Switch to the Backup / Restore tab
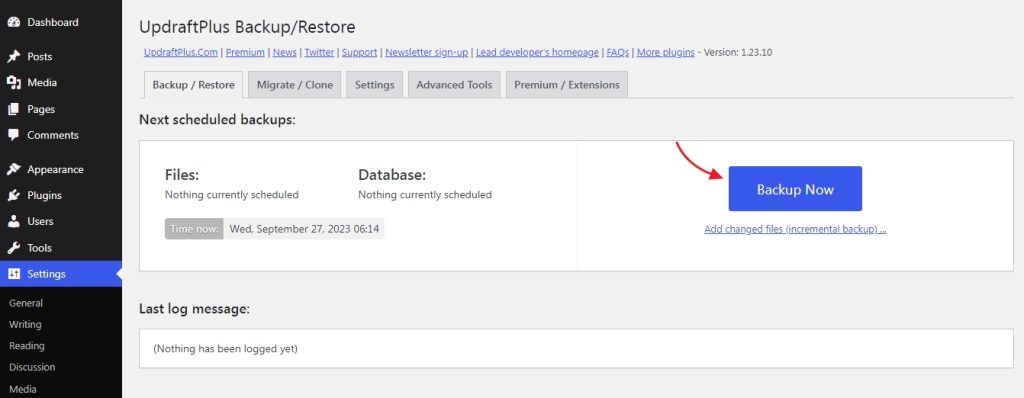Viewport: 1024px width, 398px height. [x=193, y=85]
